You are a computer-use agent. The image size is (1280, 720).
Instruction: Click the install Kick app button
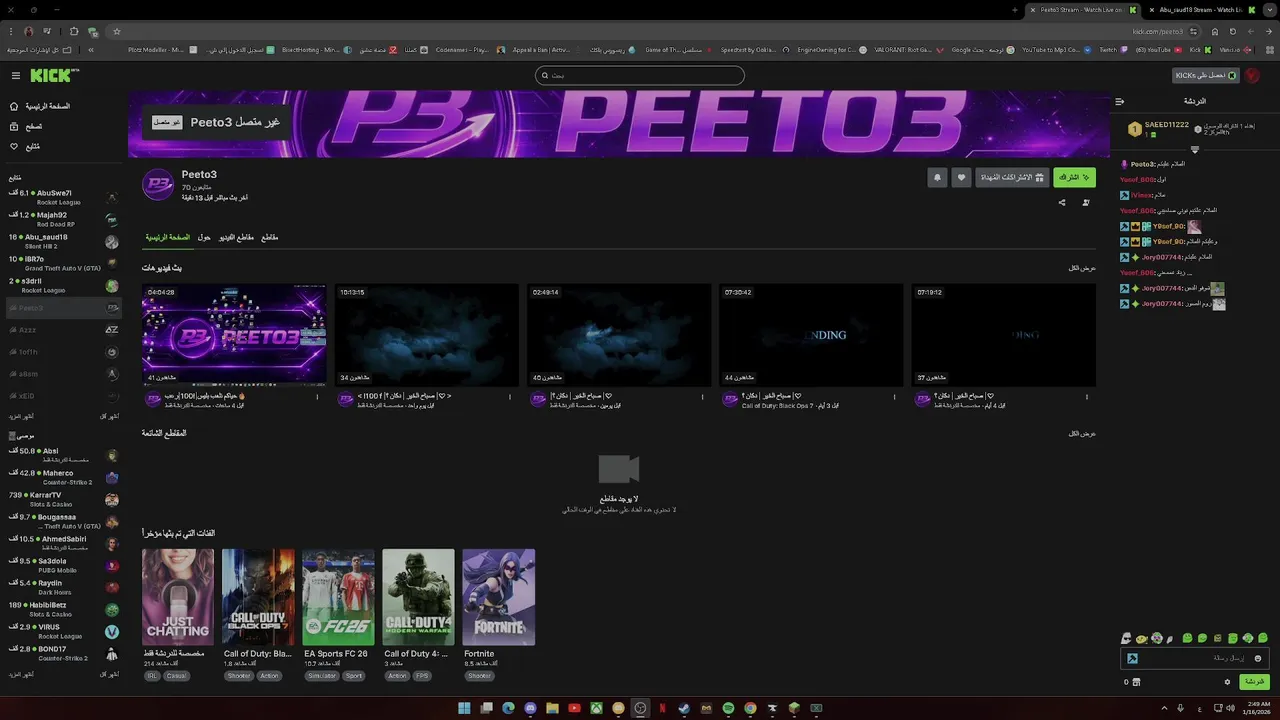[1205, 75]
